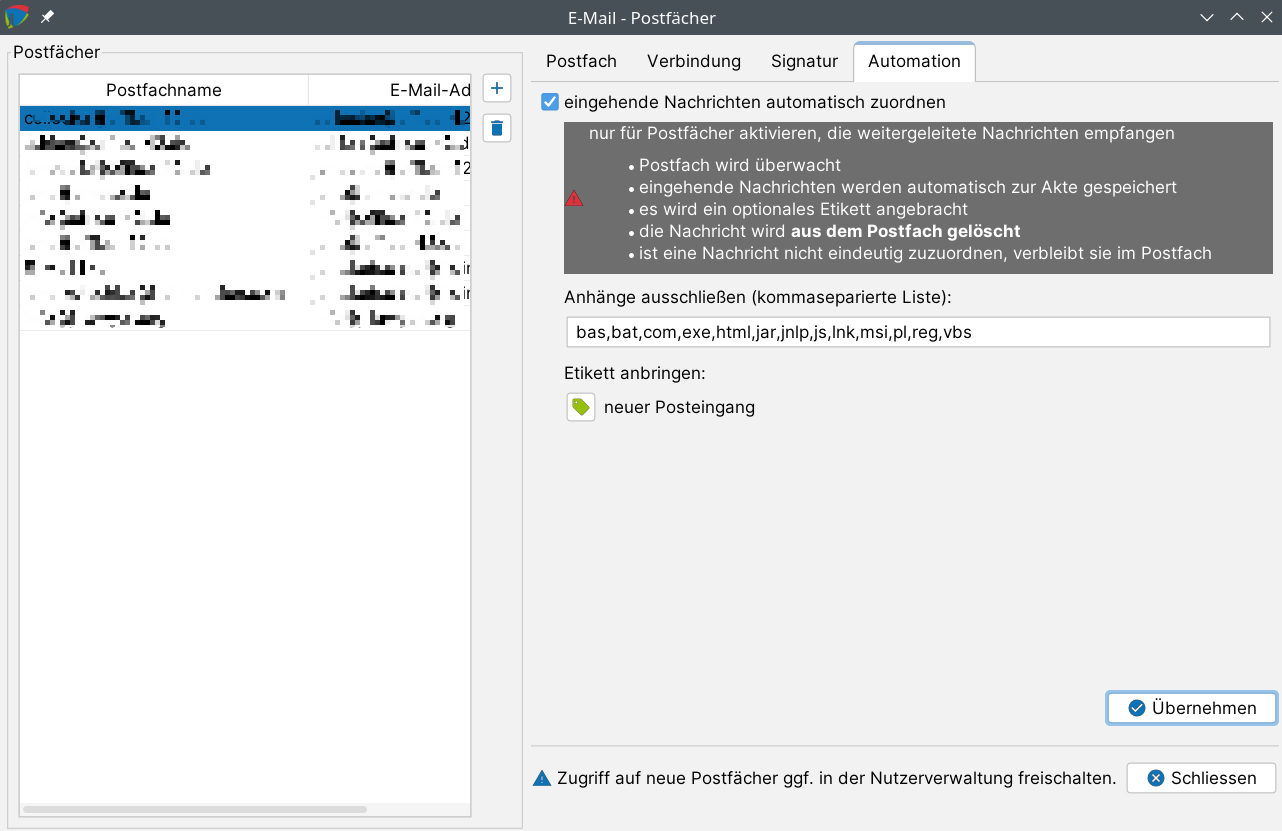Image resolution: width=1282 pixels, height=831 pixels.
Task: Click the E-Mail-Adresse column header
Action: click(390, 90)
